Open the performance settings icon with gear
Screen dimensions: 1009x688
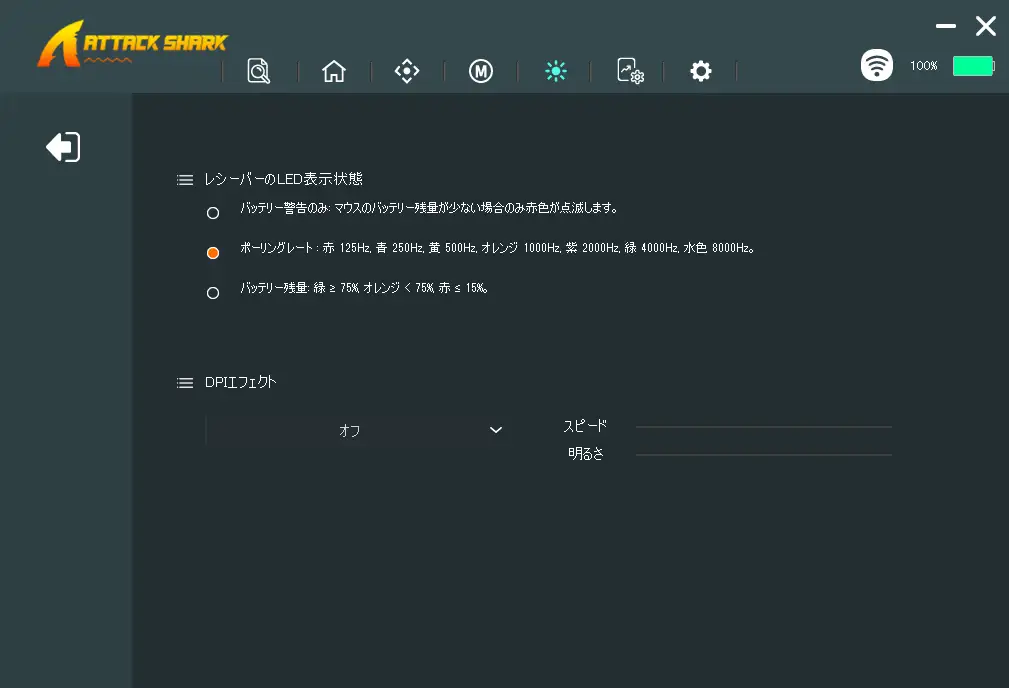pos(629,71)
